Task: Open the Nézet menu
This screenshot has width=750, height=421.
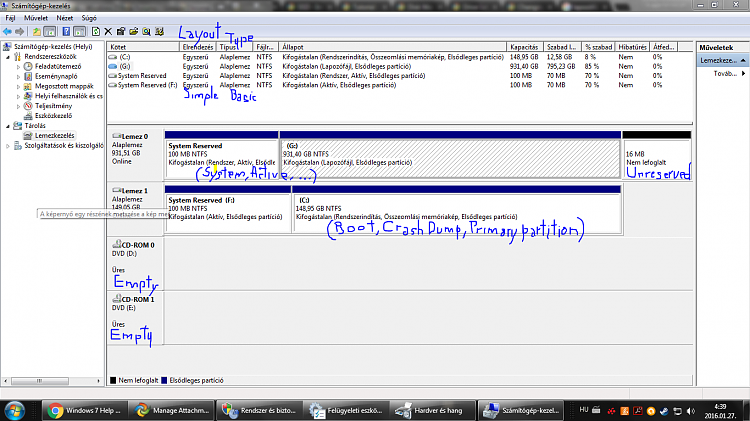Action: tap(65, 18)
